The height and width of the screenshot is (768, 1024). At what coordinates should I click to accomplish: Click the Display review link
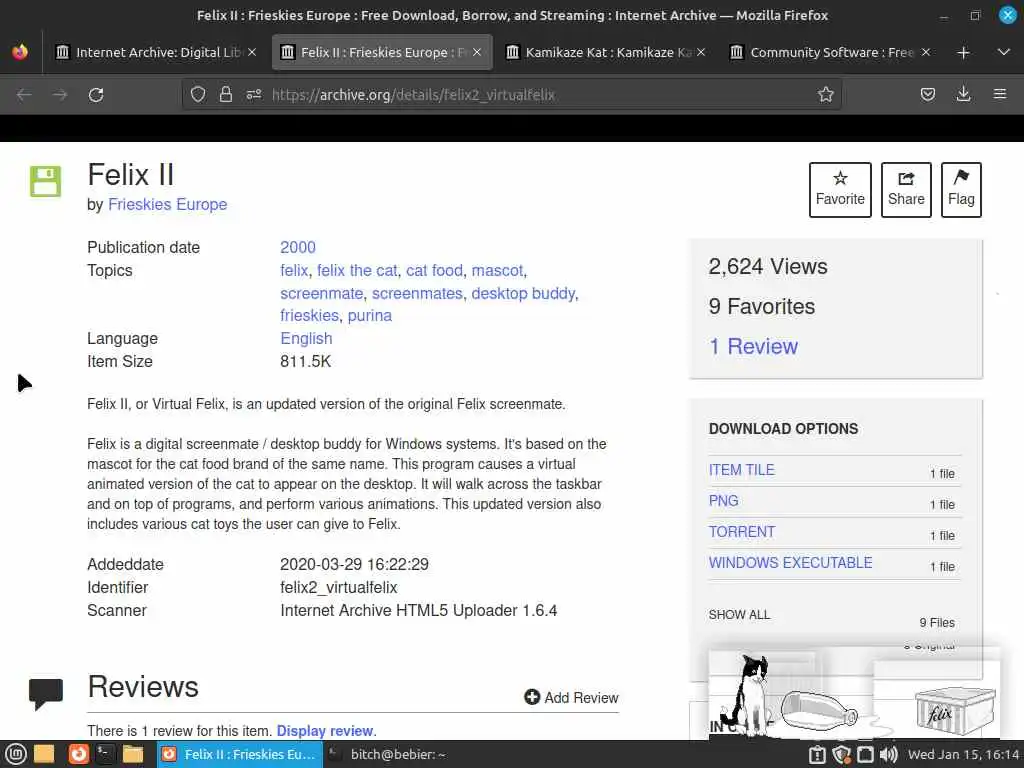click(325, 731)
